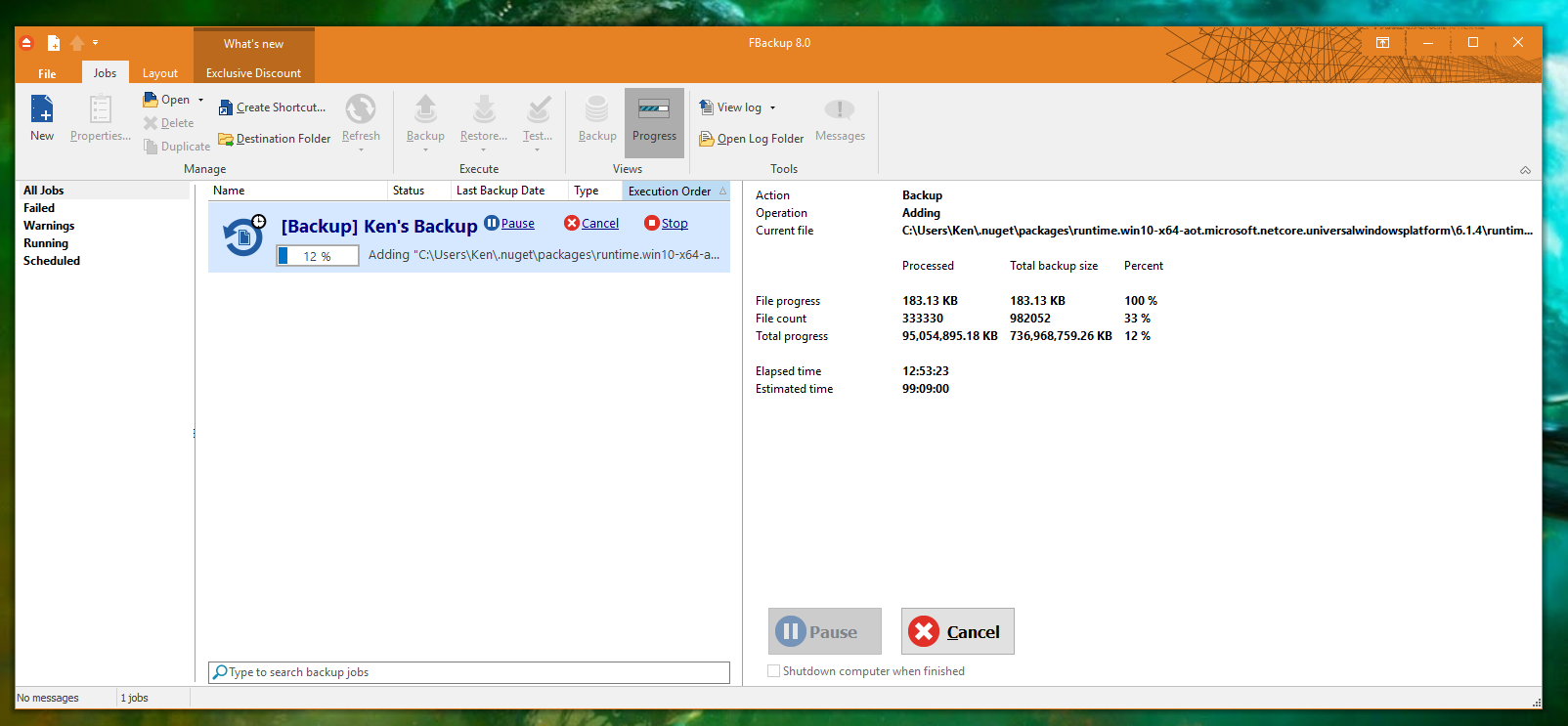Click the ribbon display options icon in title bar

click(x=1382, y=43)
